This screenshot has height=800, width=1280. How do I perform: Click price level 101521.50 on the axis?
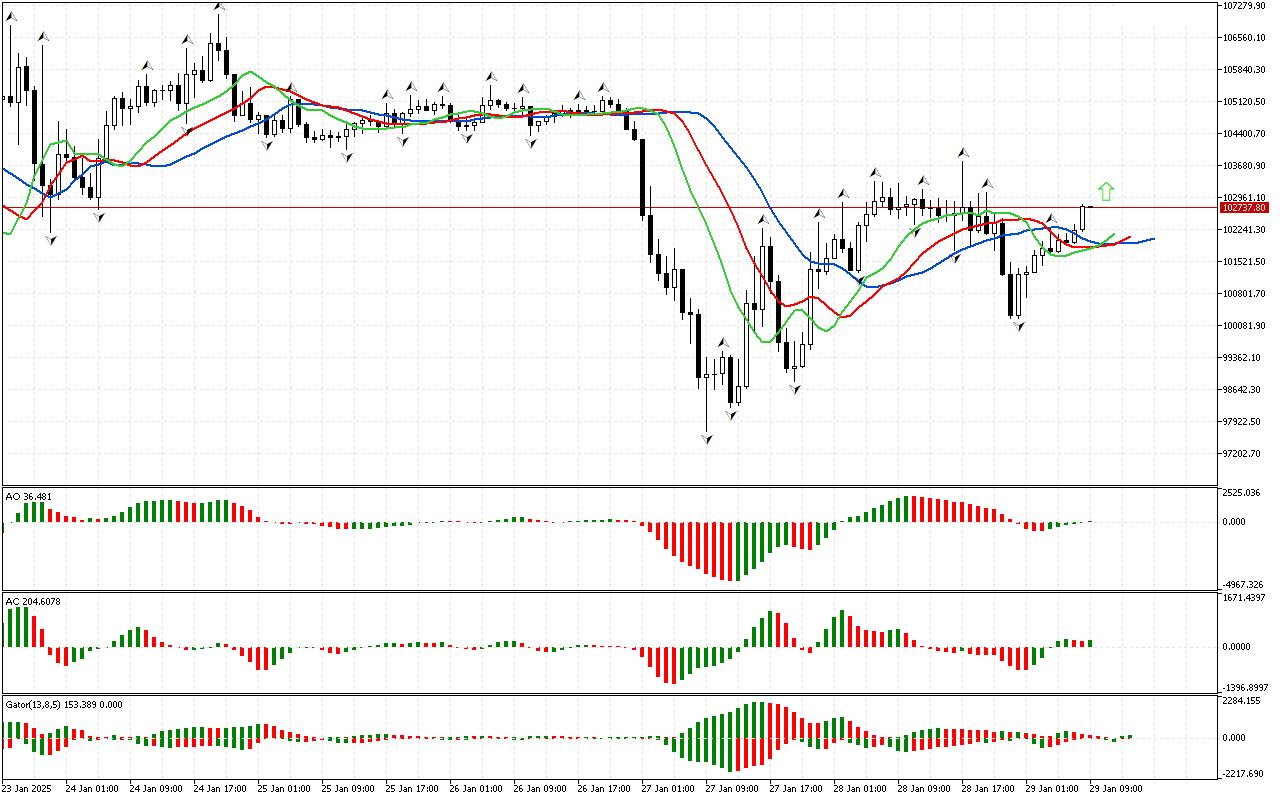tap(1244, 262)
